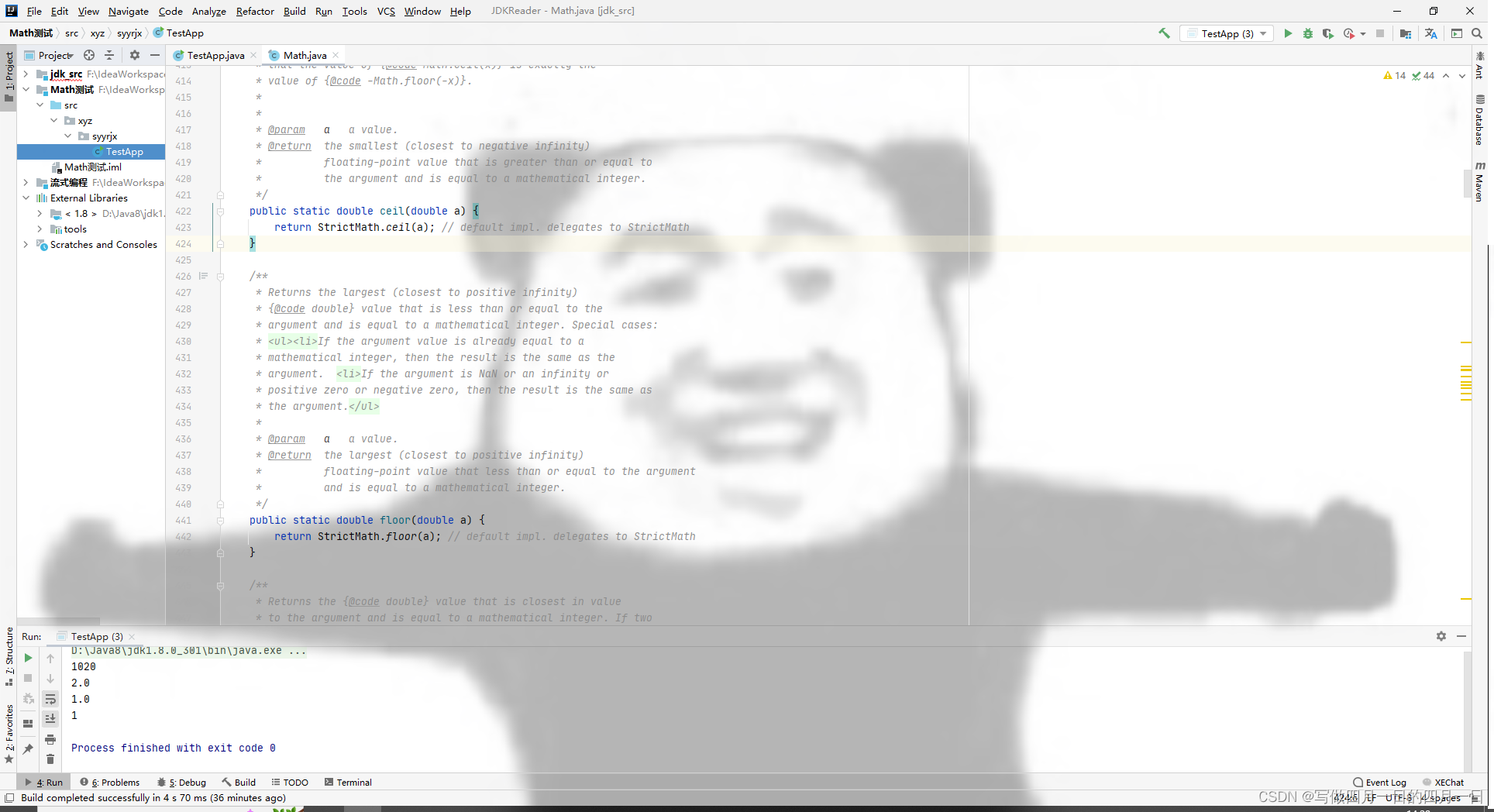Screen dimensions: 1494x812
Task: Open Project Structure icon in toolbar
Action: (1406, 33)
